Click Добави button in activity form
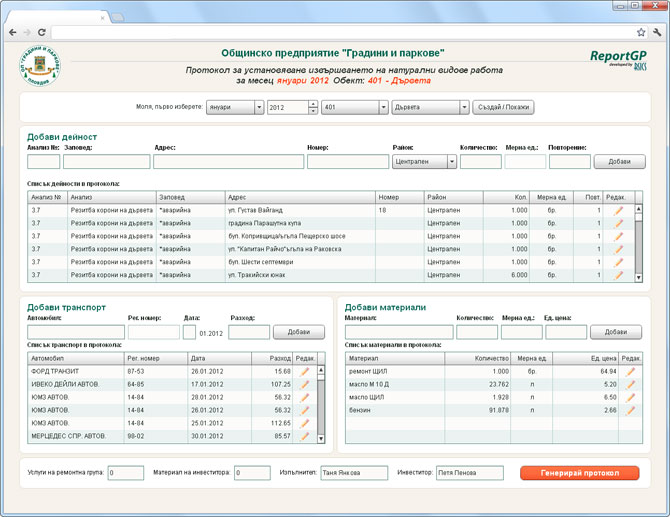Screen dimensions: 670x517 coord(620,162)
